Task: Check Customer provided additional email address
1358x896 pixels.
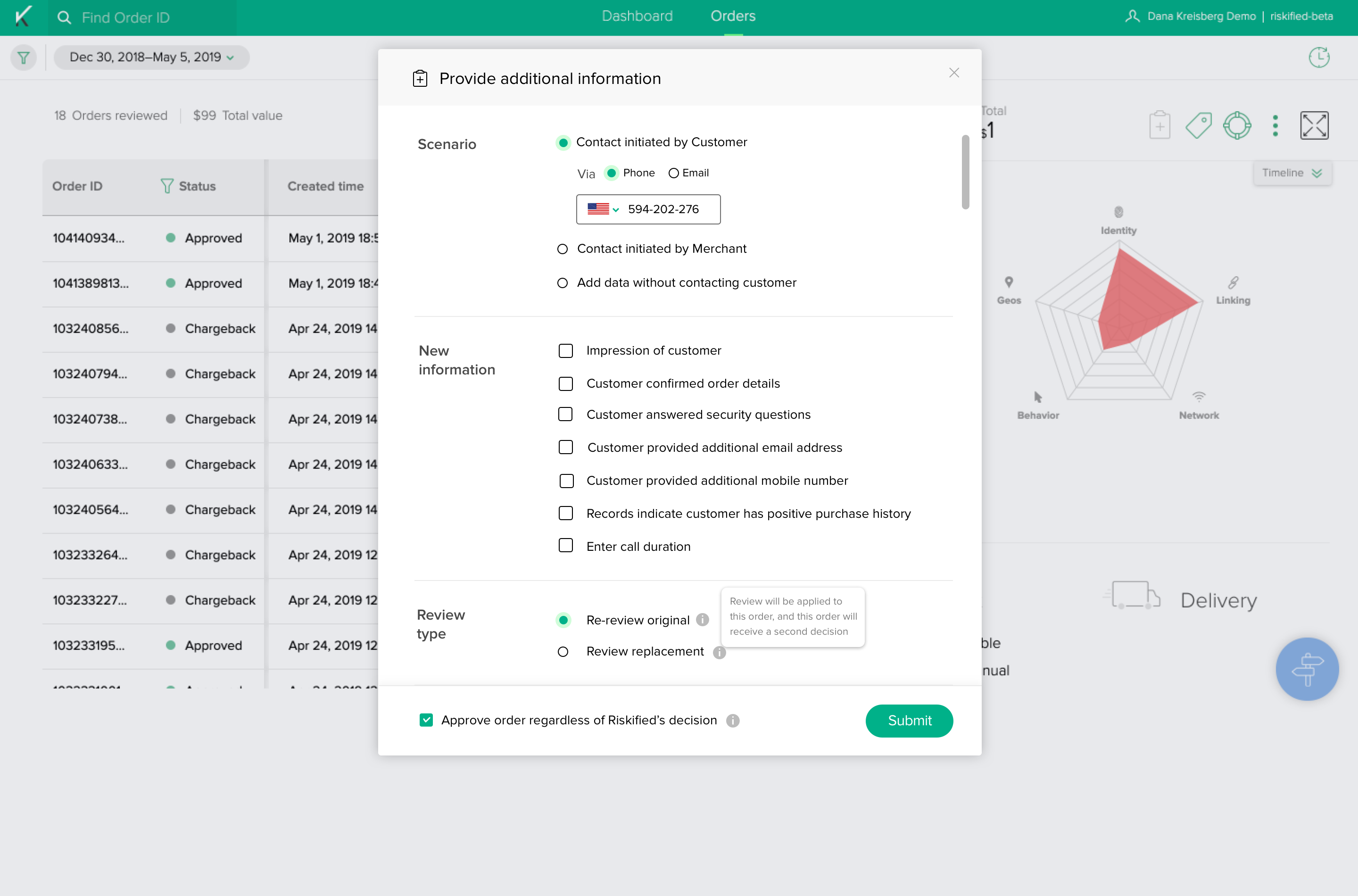Action: pyautogui.click(x=565, y=448)
